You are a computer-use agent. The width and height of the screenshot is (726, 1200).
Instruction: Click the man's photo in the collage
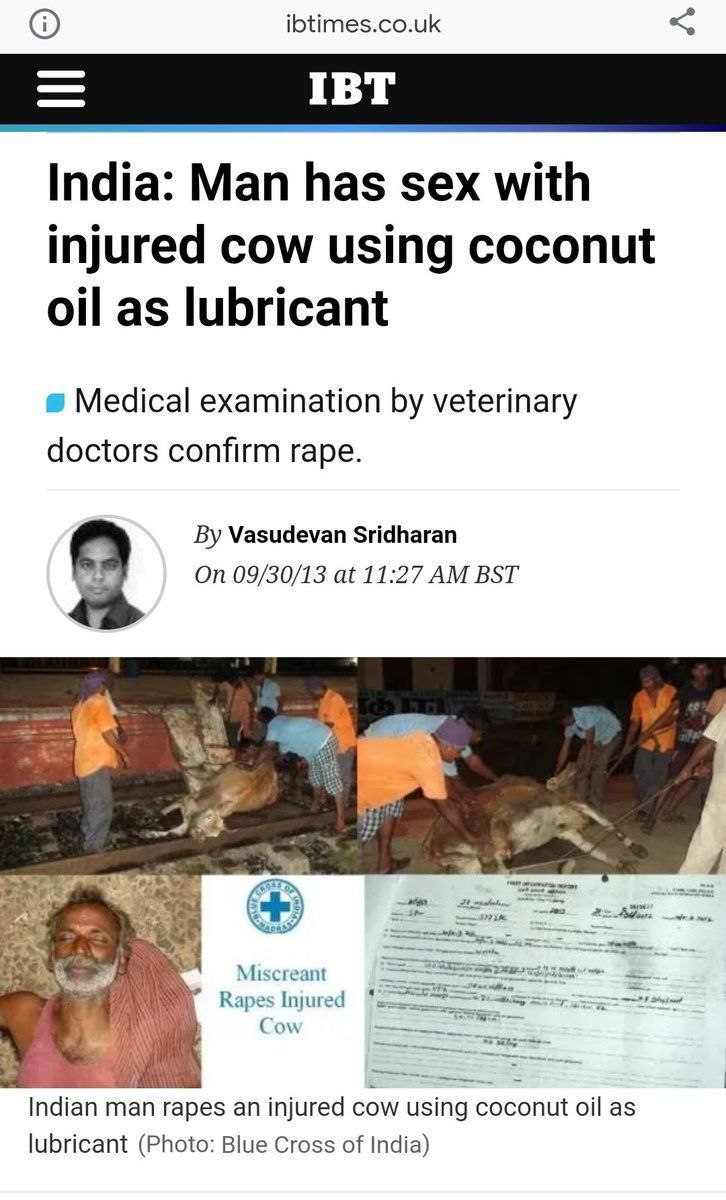tap(100, 981)
